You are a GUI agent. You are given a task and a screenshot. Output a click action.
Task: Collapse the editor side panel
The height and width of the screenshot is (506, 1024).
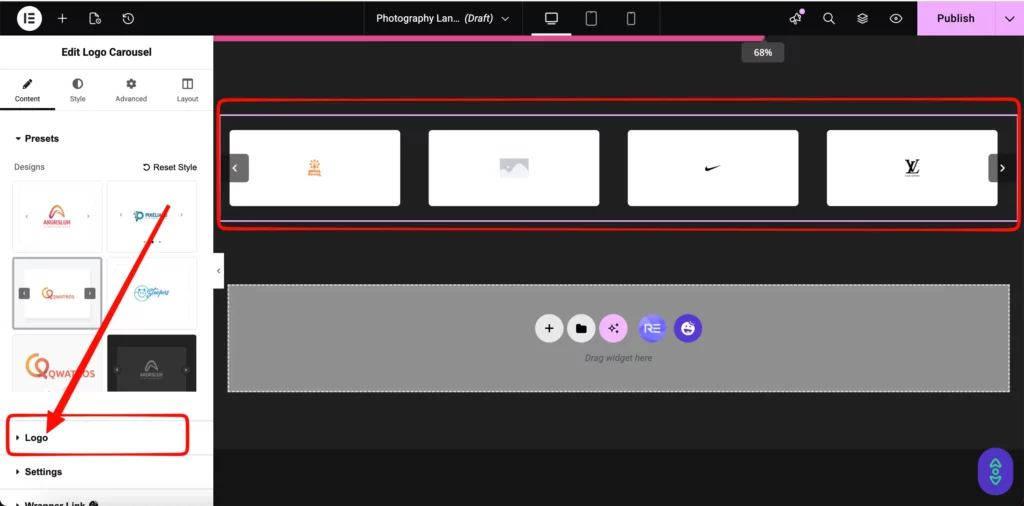tap(218, 270)
